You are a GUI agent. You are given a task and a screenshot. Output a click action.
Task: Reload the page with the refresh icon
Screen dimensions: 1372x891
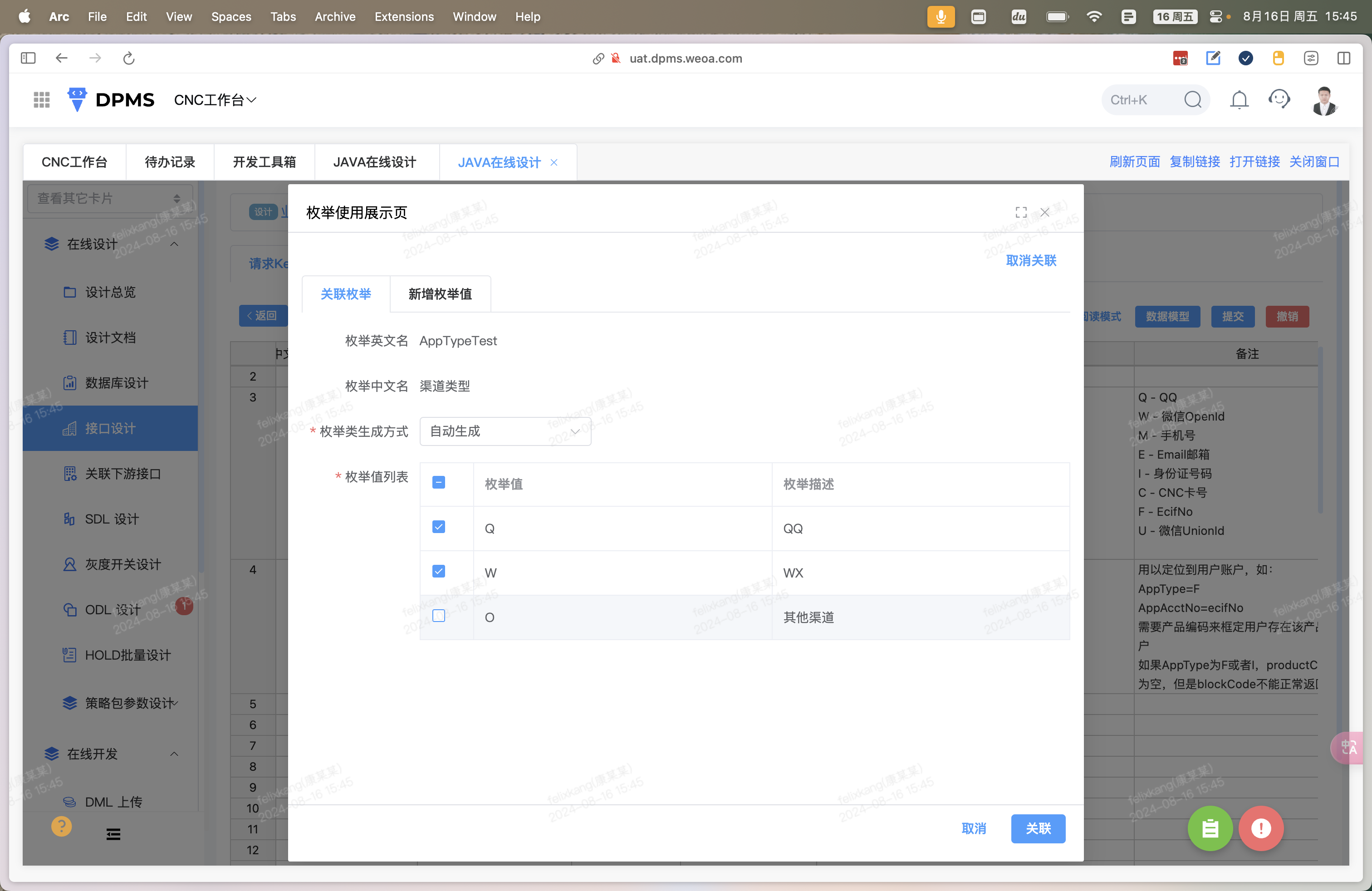pos(128,58)
